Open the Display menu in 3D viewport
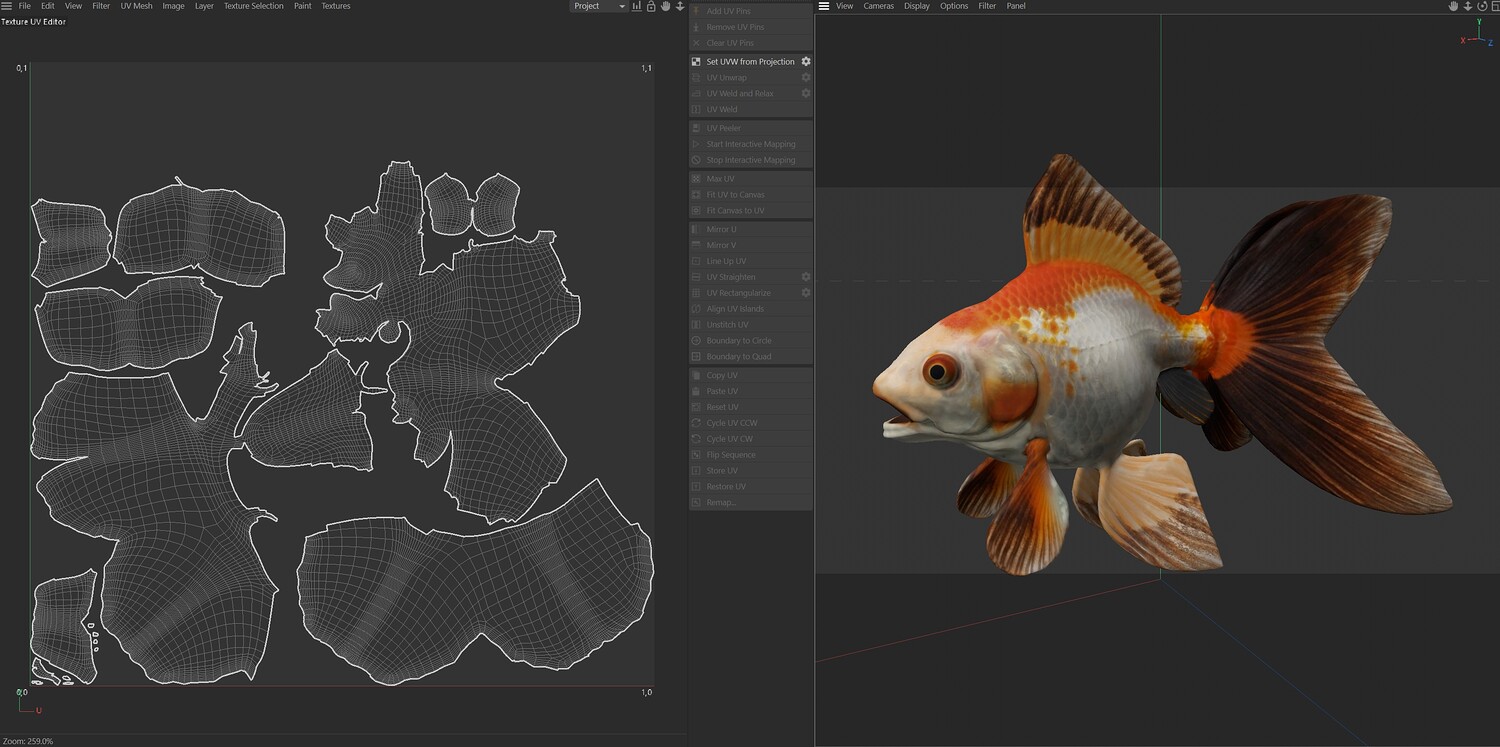 [917, 6]
